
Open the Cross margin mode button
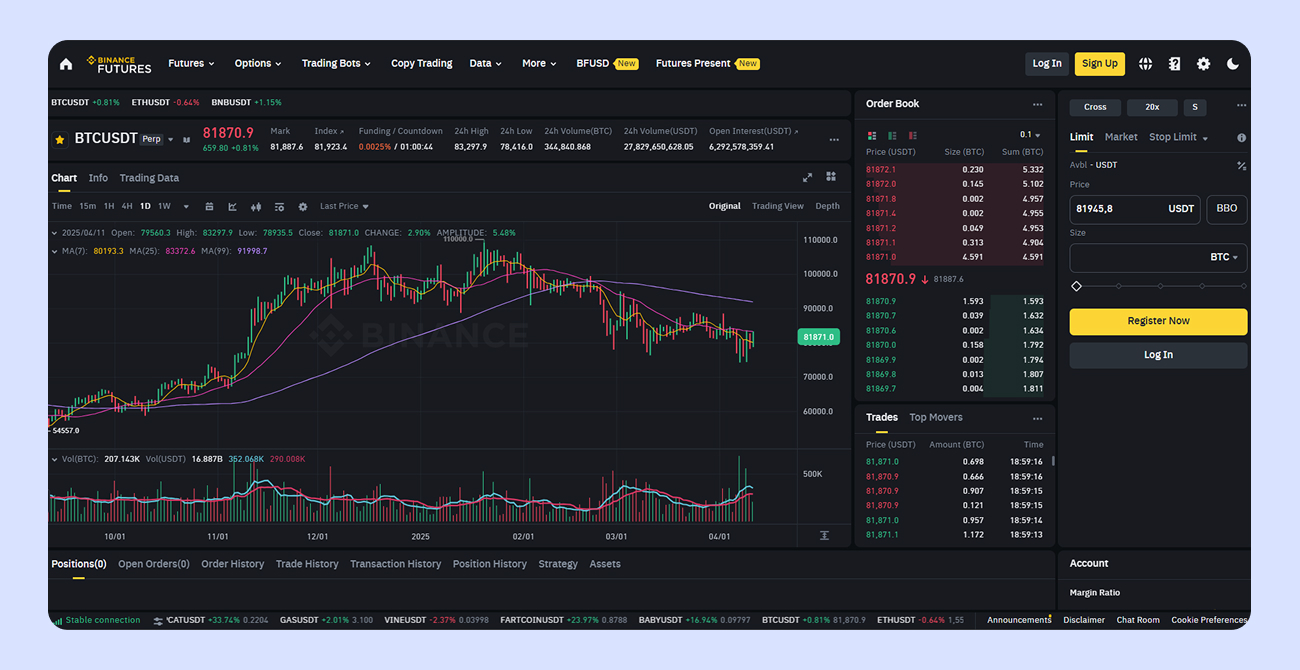pos(1095,107)
